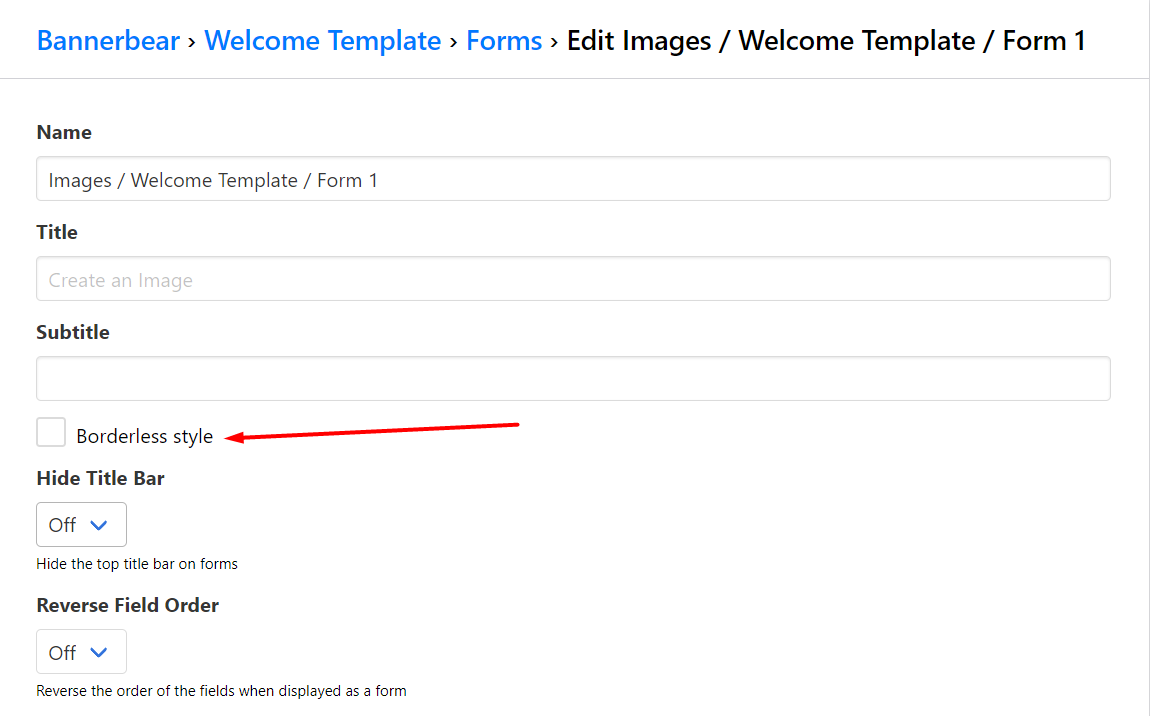Open the Bannerbear breadcrumb link

pos(108,41)
